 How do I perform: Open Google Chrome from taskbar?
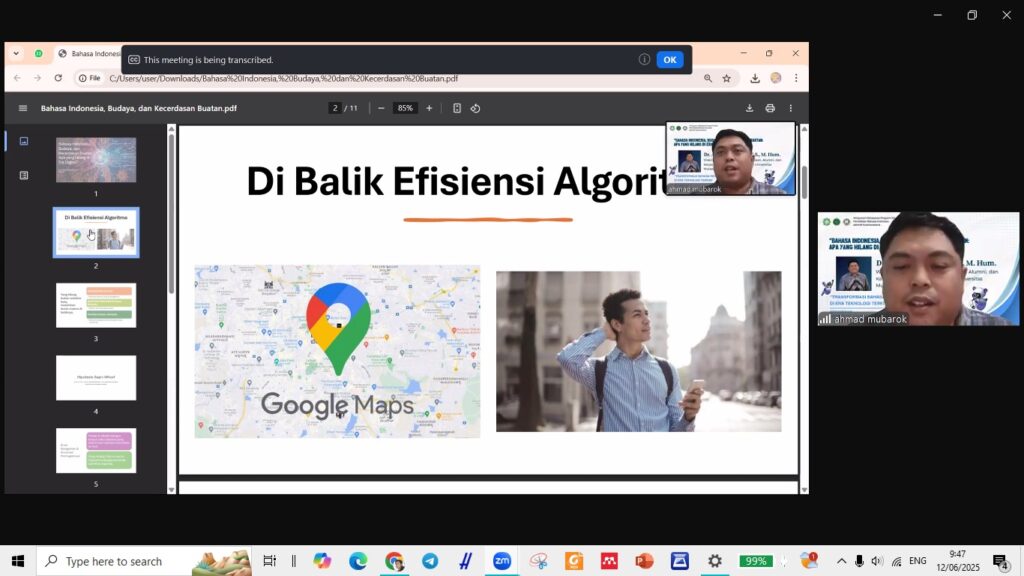click(x=394, y=561)
